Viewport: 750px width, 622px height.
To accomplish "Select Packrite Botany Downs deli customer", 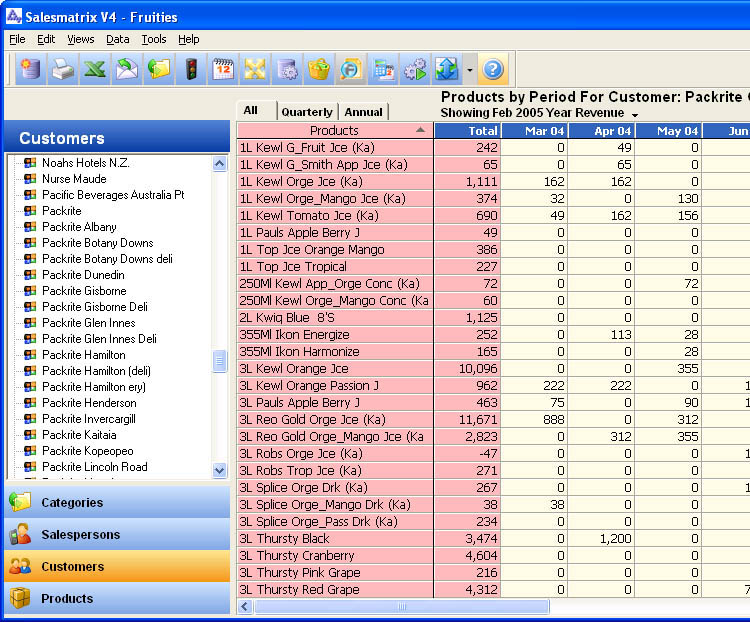I will click(x=107, y=259).
